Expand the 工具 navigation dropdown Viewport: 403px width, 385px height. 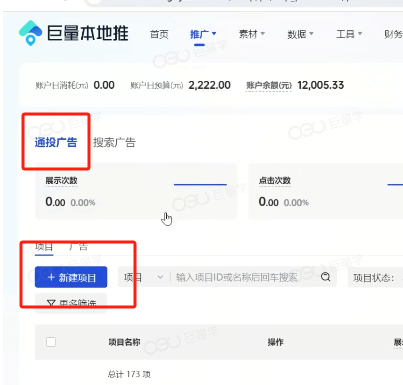pyautogui.click(x=349, y=34)
